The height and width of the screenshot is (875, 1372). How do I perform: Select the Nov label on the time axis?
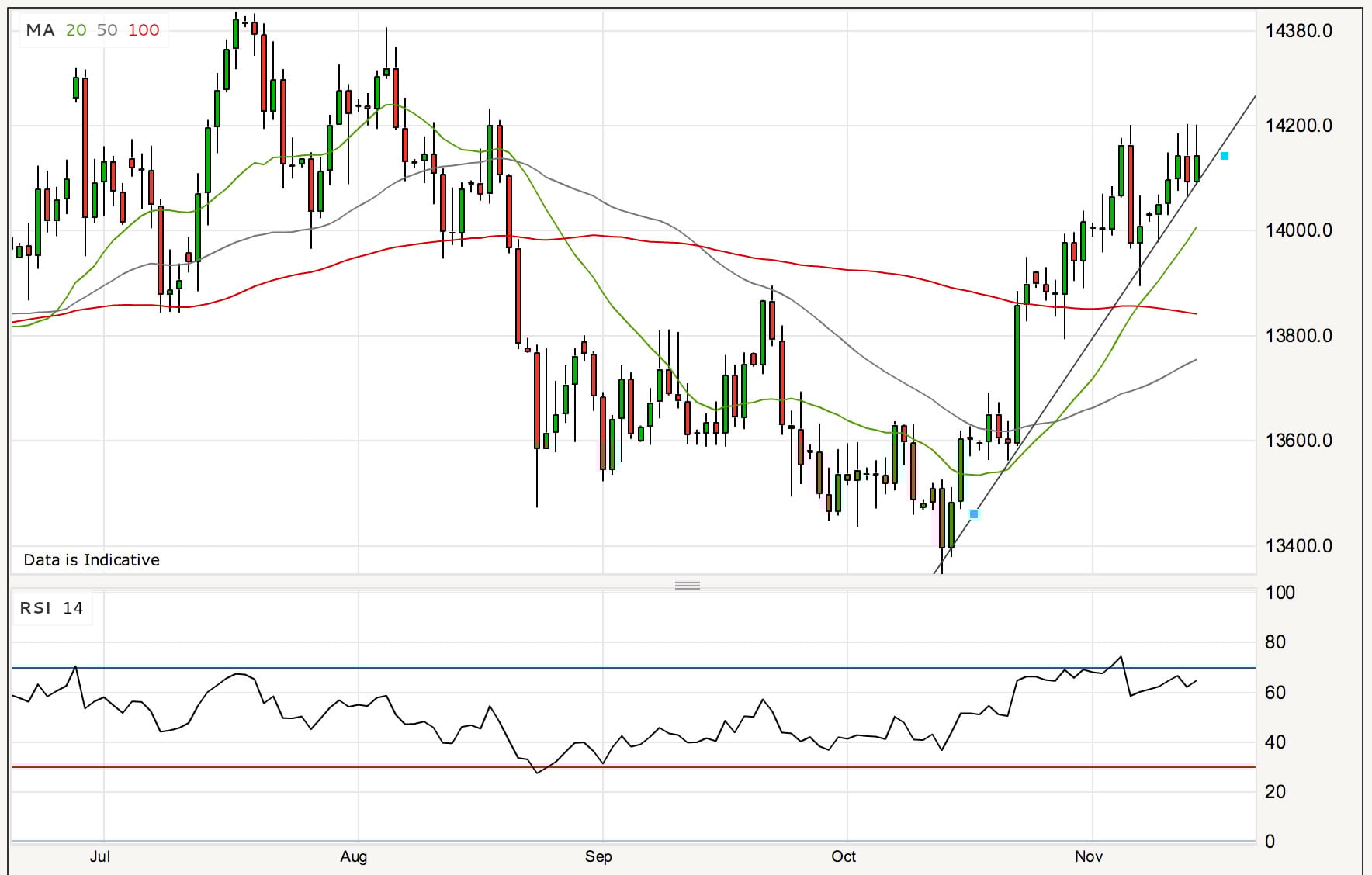[1090, 857]
